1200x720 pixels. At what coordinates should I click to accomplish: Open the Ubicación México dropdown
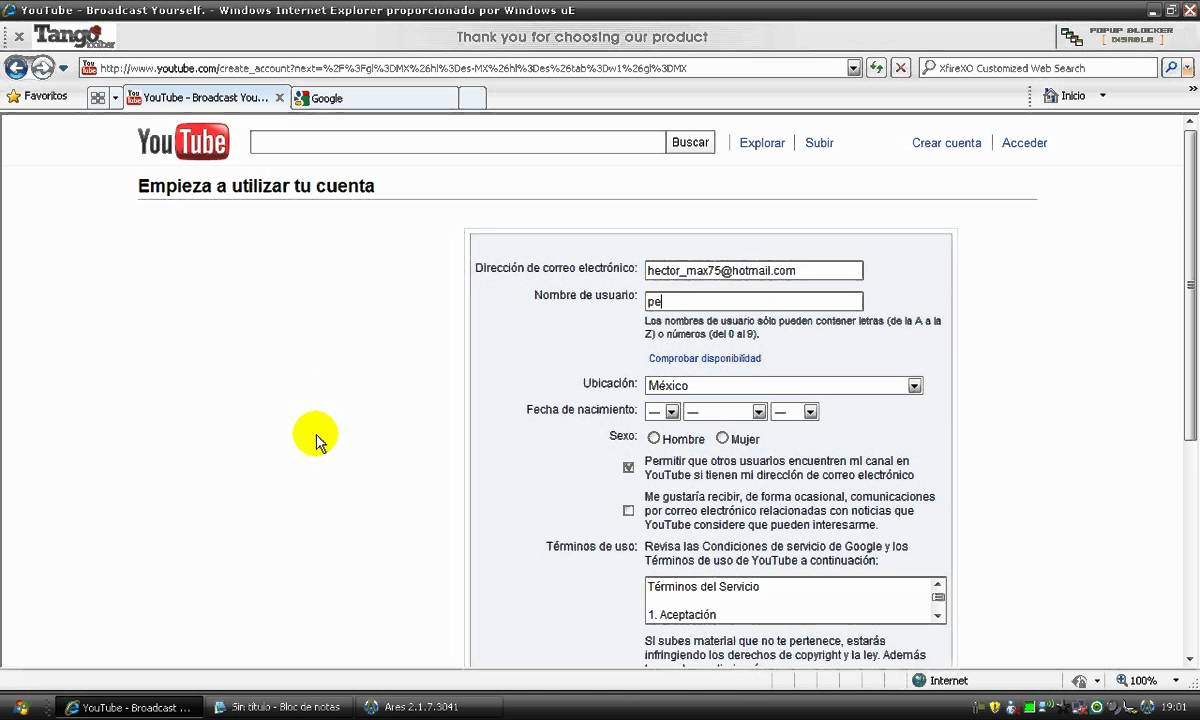click(x=783, y=385)
